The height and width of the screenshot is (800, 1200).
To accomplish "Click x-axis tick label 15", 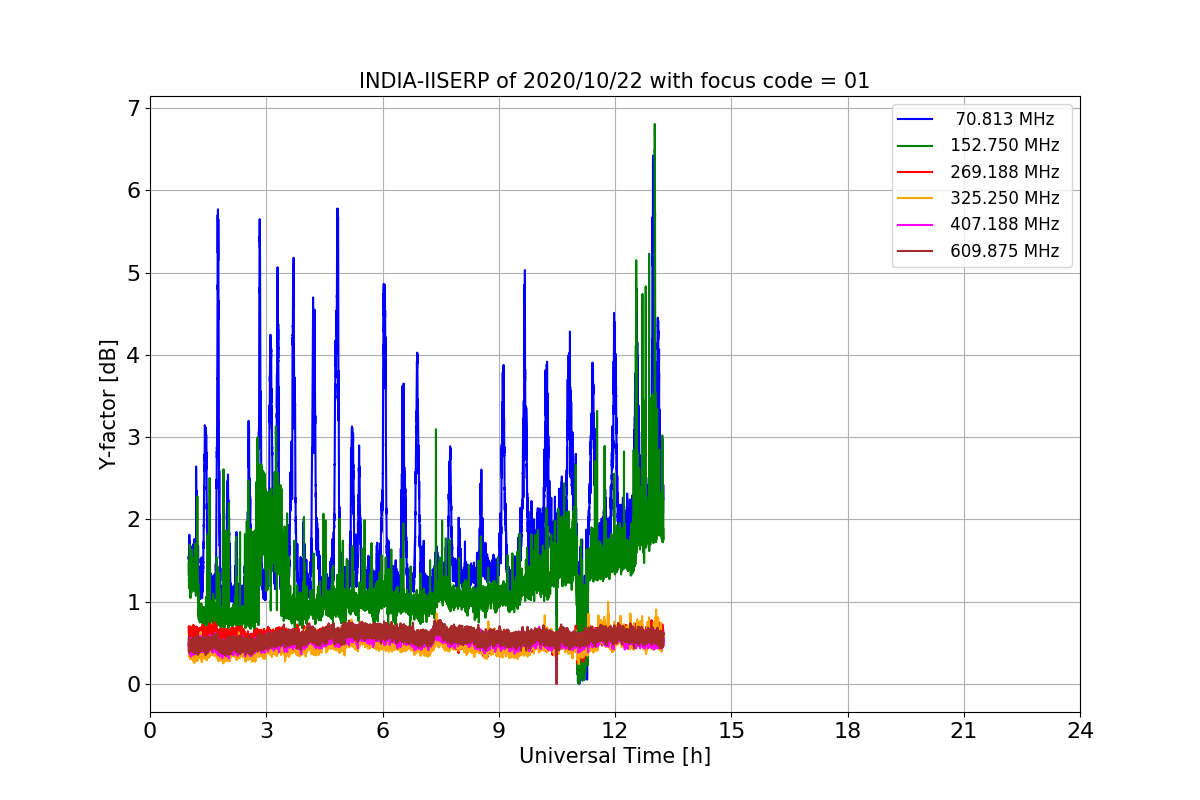I will 731,731.
